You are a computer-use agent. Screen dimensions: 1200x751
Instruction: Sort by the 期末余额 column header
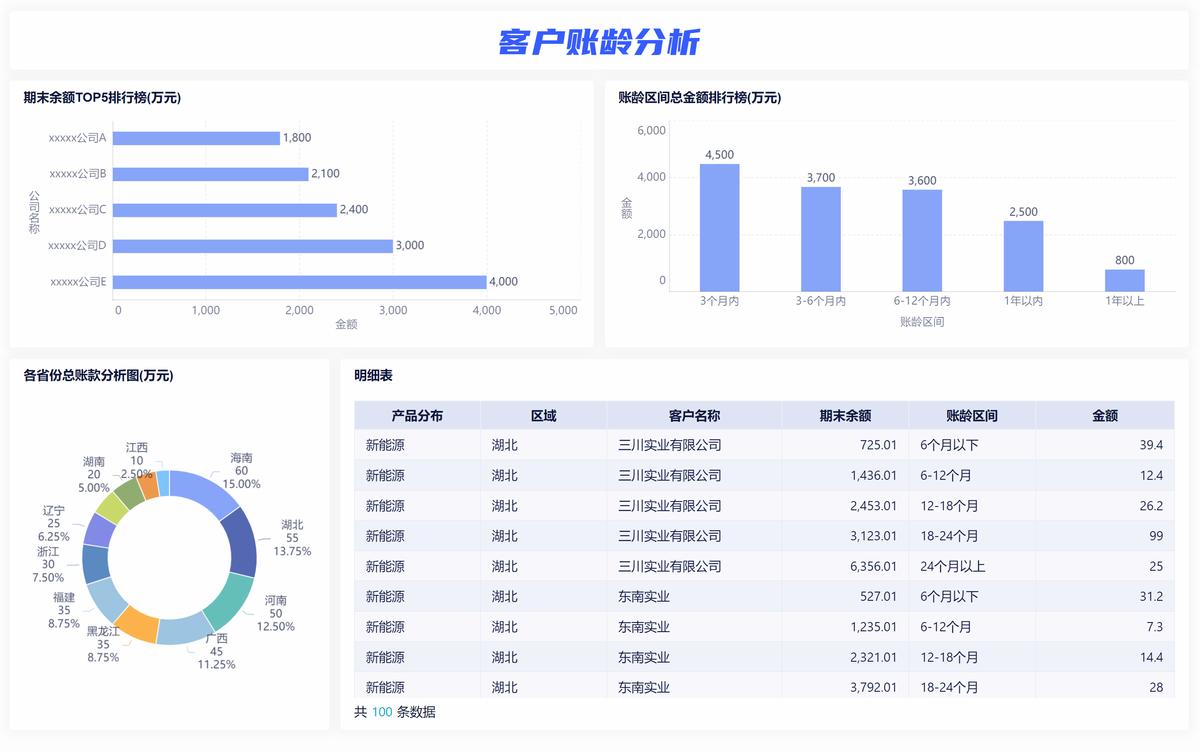[x=844, y=415]
